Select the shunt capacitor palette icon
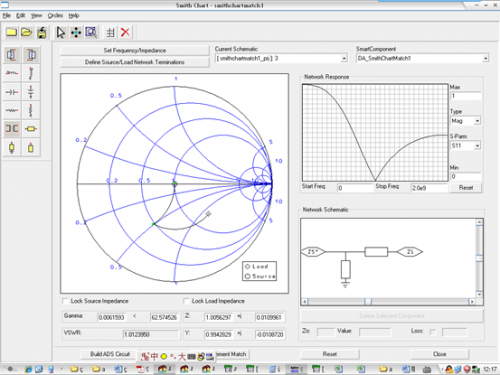 pos(31,92)
